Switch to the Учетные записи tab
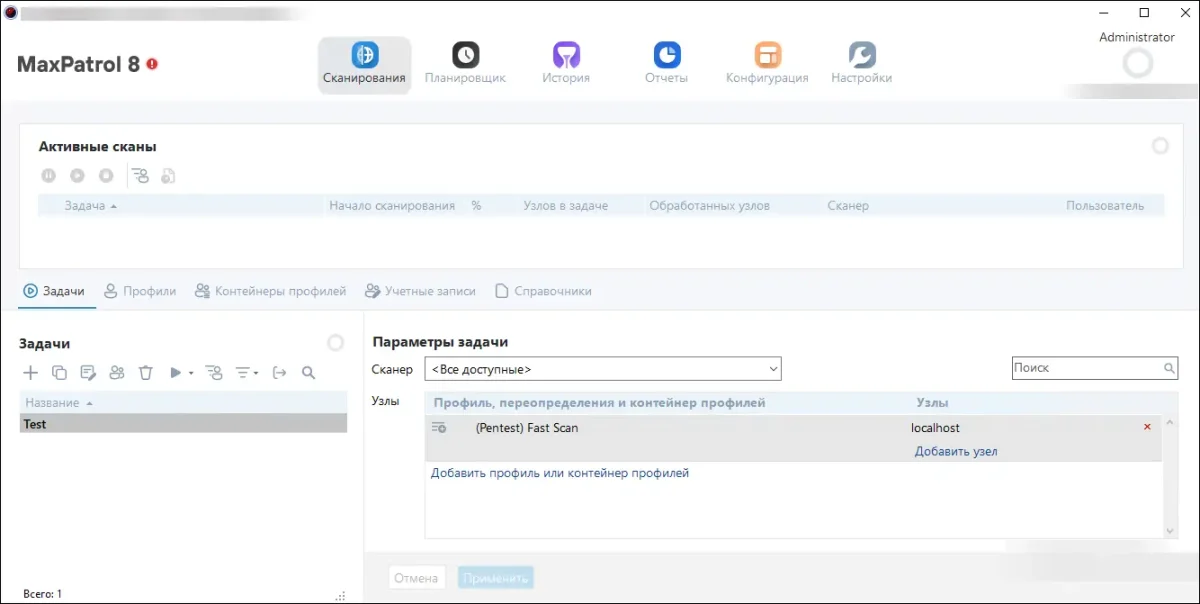 click(420, 291)
